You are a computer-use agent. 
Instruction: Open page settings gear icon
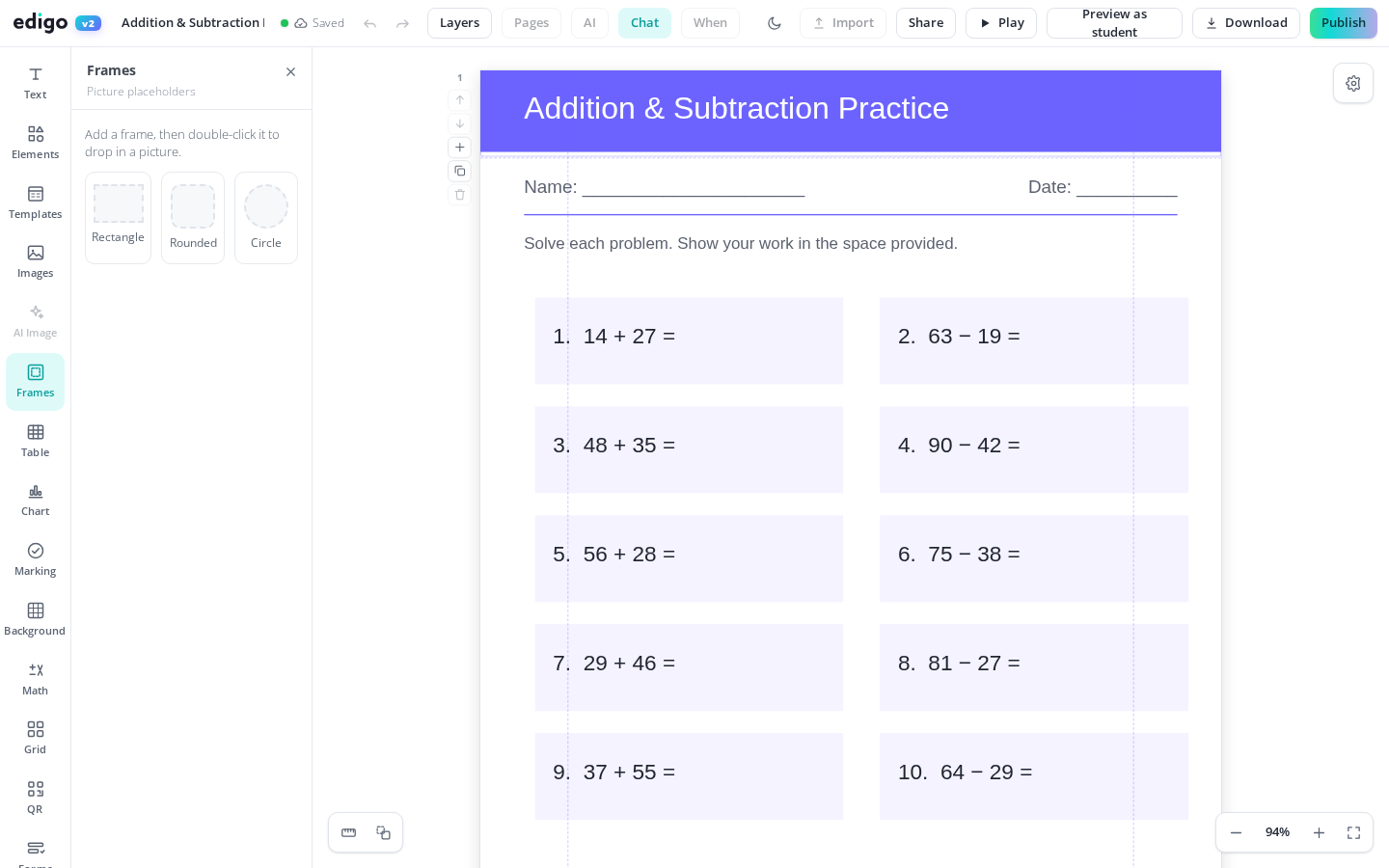point(1353,83)
